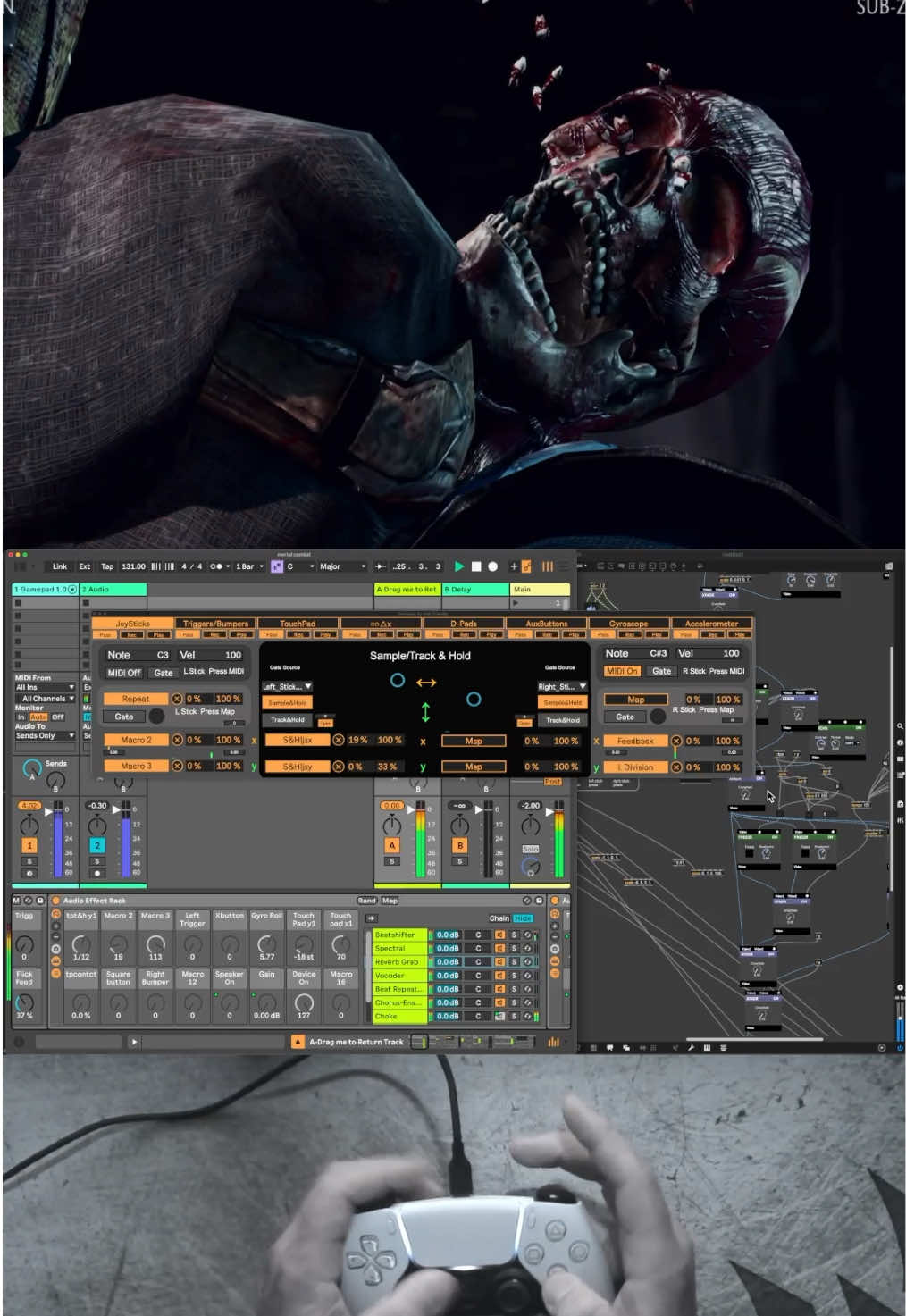Open the TouchPad tab
Image resolution: width=906 pixels, height=1316 pixels.
pos(298,624)
